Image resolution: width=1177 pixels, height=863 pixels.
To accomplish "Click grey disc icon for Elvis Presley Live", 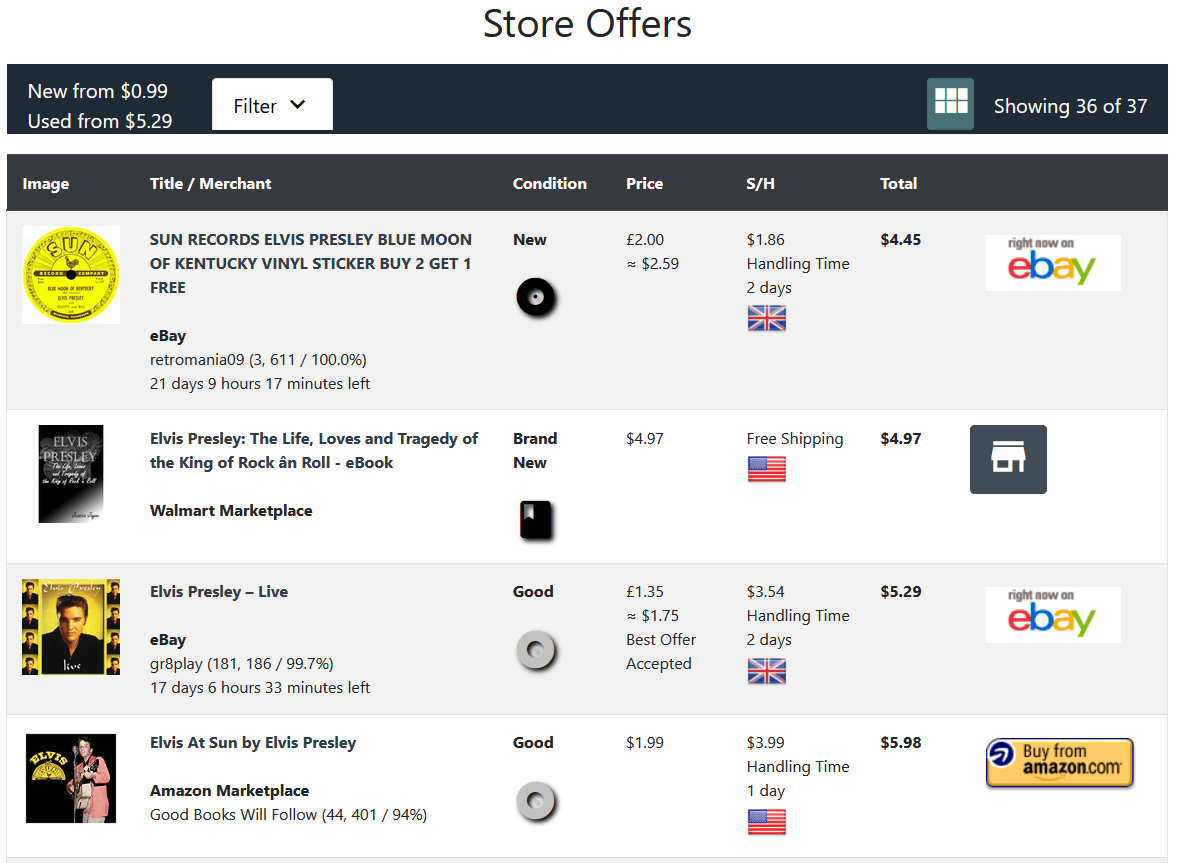I will (x=535, y=651).
